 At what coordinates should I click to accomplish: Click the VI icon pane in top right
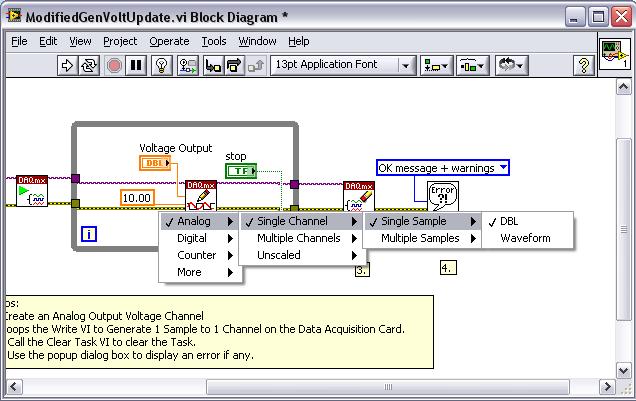pyautogui.click(x=615, y=53)
